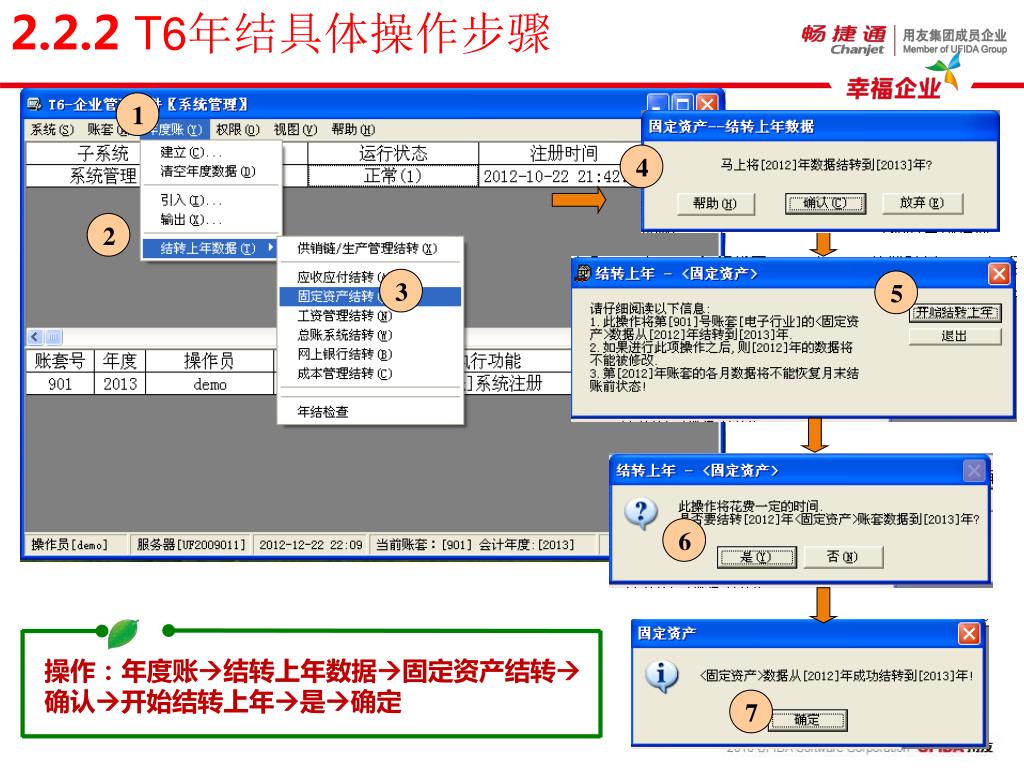The width and height of the screenshot is (1024, 768).
Task: Click 开始结转上年 button
Action: (954, 313)
